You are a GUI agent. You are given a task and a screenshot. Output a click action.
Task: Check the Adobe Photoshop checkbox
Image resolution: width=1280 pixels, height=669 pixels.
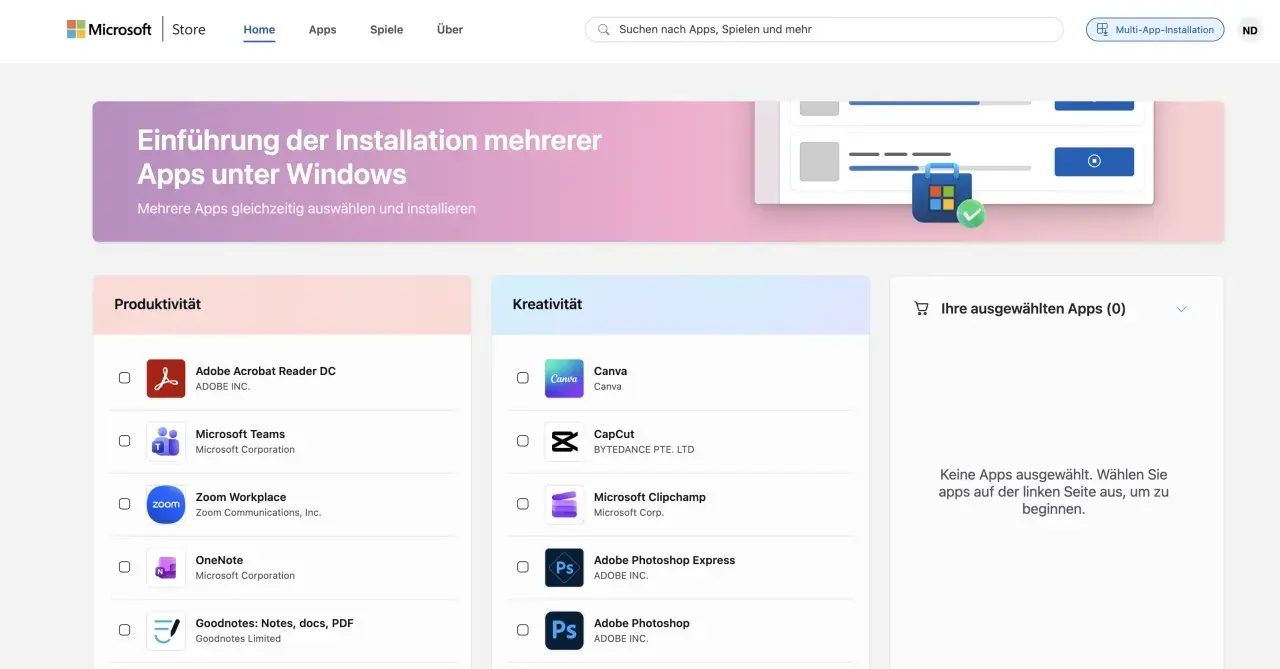(x=522, y=630)
